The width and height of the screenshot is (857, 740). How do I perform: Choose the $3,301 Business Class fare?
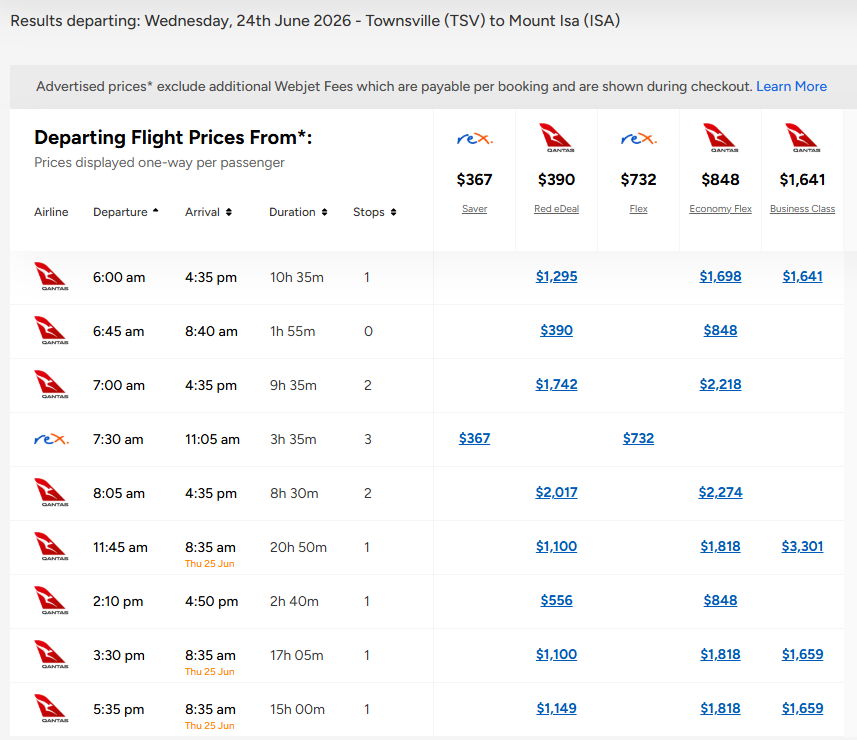(x=802, y=546)
